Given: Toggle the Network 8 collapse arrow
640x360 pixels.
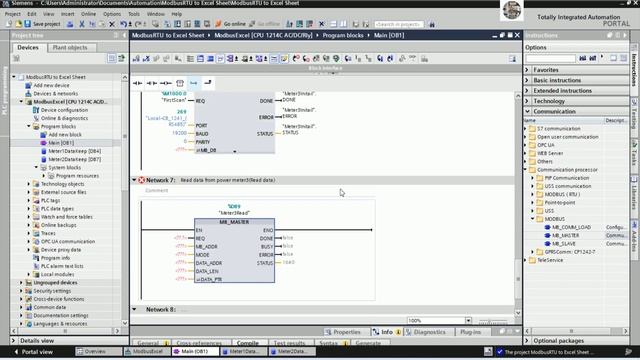Looking at the screenshot, I should (x=134, y=309).
